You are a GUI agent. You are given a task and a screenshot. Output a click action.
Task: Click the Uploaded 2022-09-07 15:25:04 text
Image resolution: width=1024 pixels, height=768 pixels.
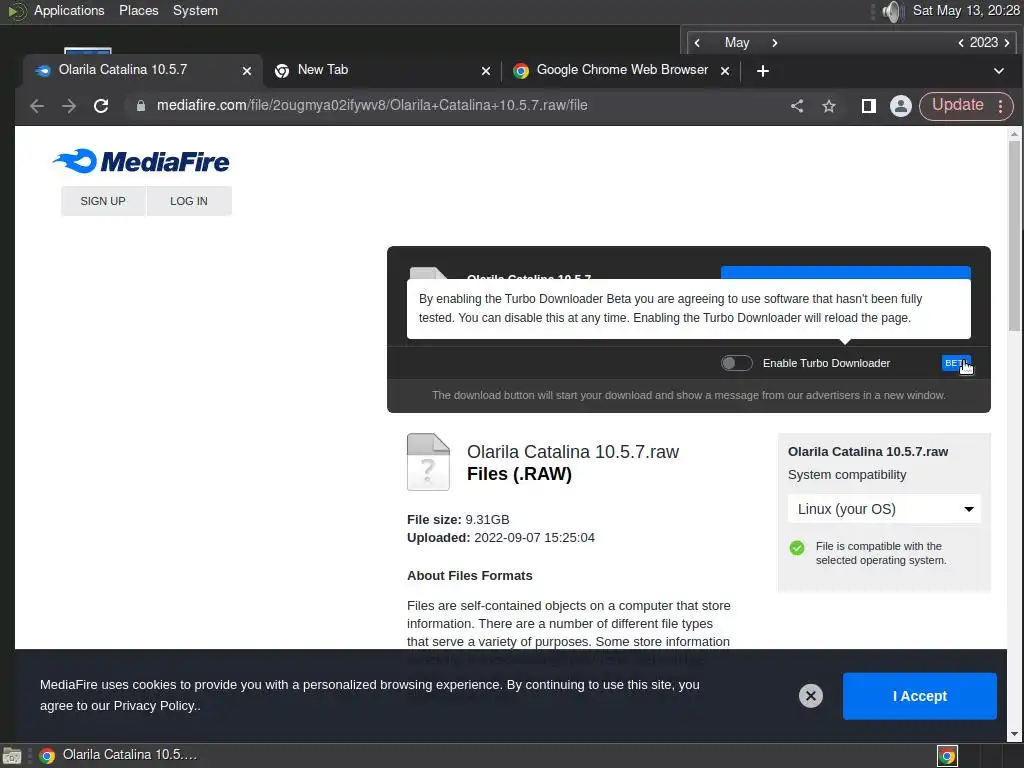click(501, 538)
